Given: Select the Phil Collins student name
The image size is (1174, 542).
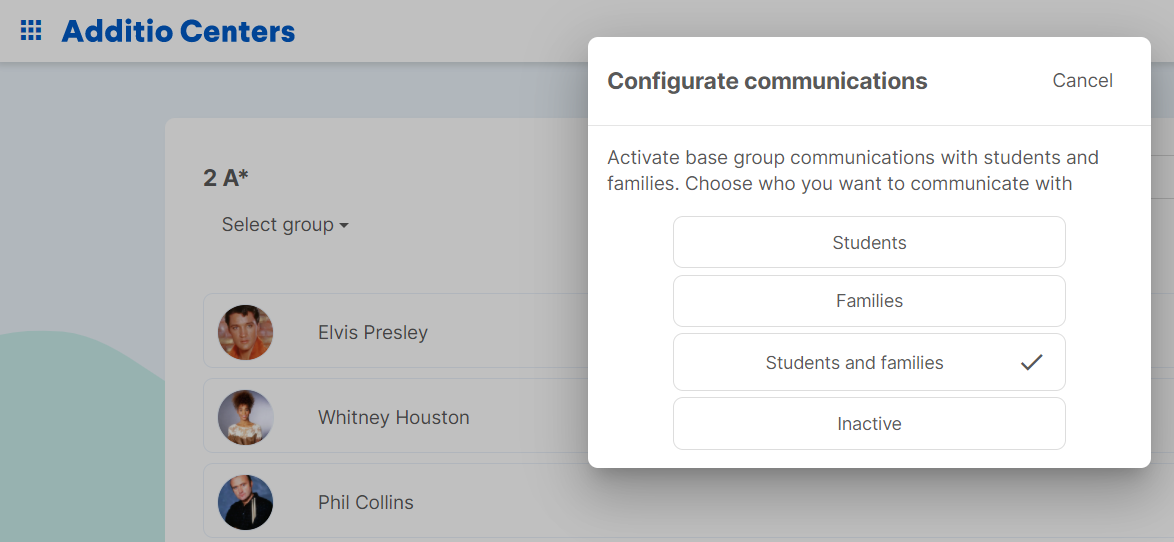Looking at the screenshot, I should point(365,502).
